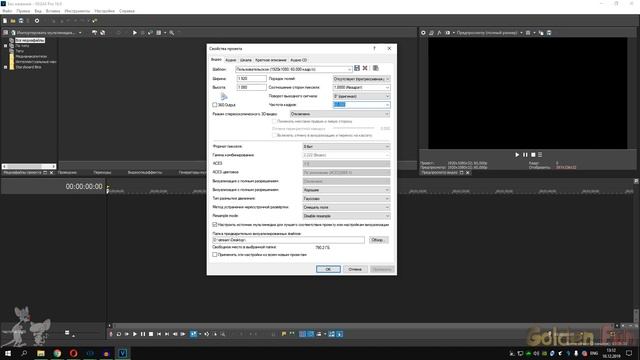640x360 pixels.
Task: Click the Width (Ширина) input field
Action: [x=251, y=78]
